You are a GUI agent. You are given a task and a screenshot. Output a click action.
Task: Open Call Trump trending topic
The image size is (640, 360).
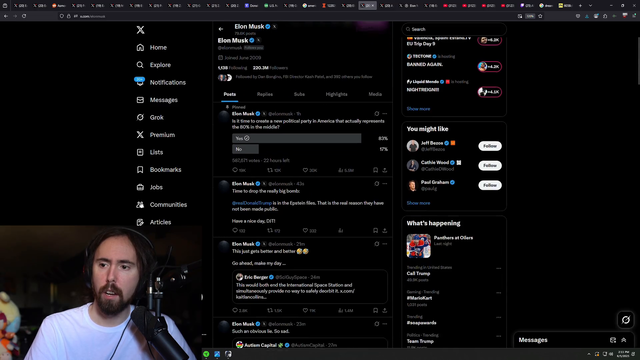418,273
